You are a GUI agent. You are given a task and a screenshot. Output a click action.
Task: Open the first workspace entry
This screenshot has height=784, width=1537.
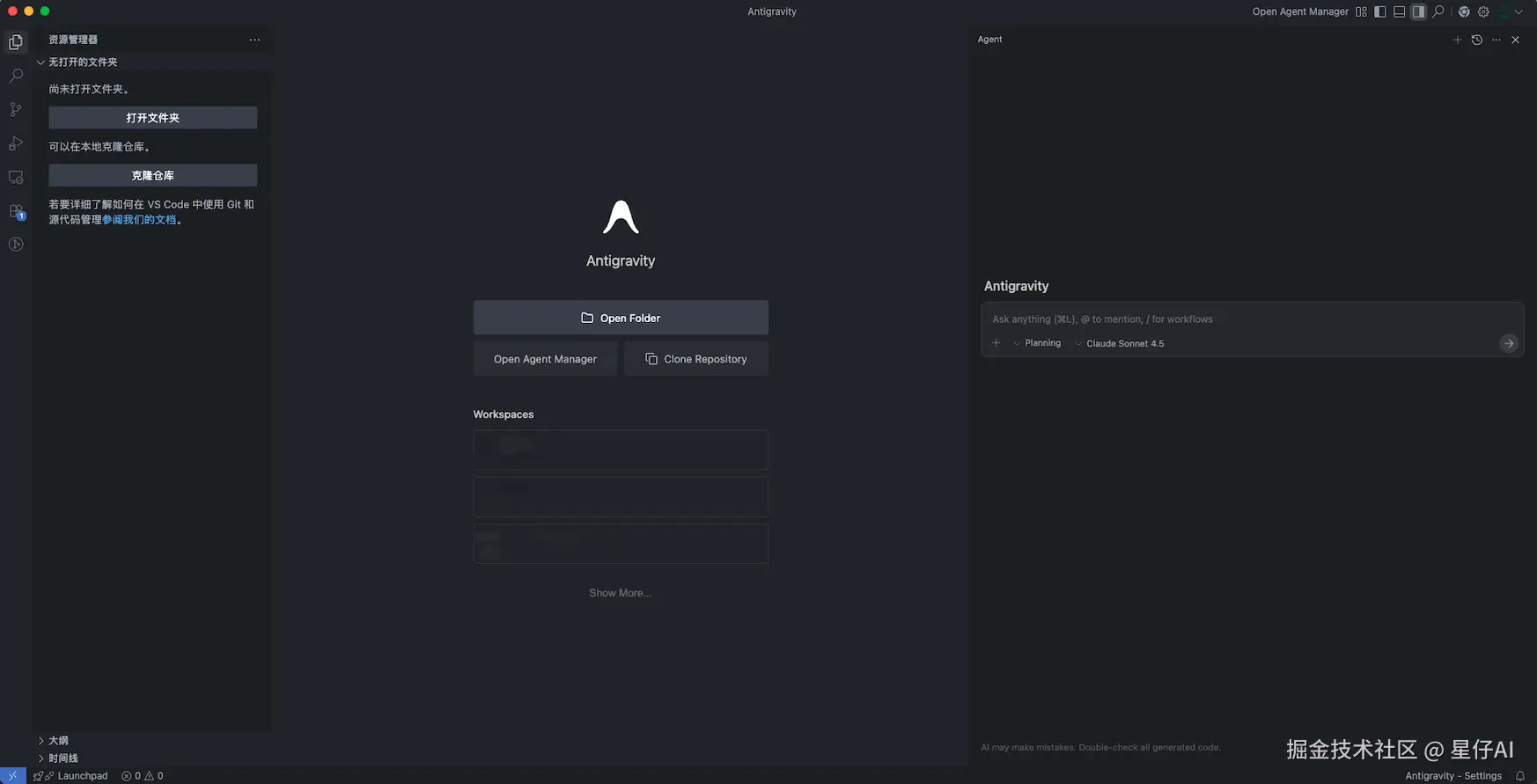pos(621,450)
